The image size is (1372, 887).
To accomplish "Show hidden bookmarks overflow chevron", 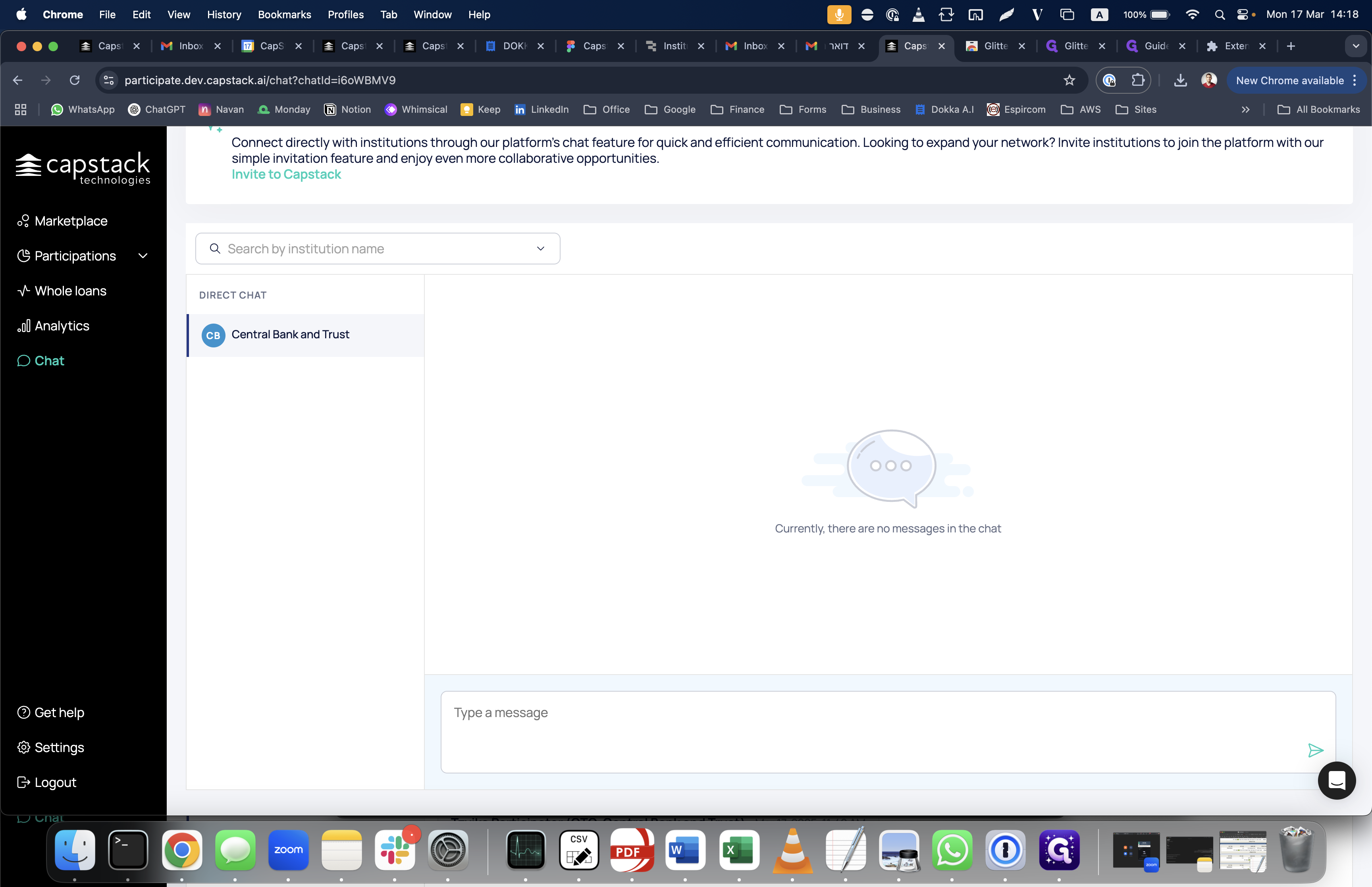I will pos(1245,110).
